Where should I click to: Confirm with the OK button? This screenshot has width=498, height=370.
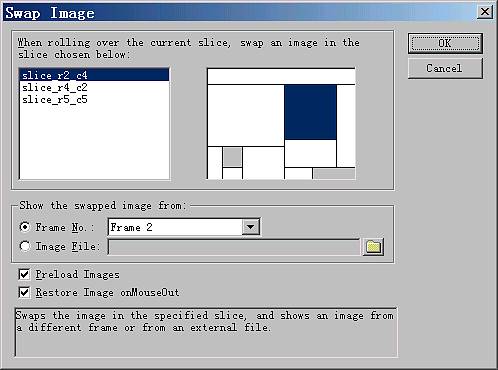click(445, 43)
